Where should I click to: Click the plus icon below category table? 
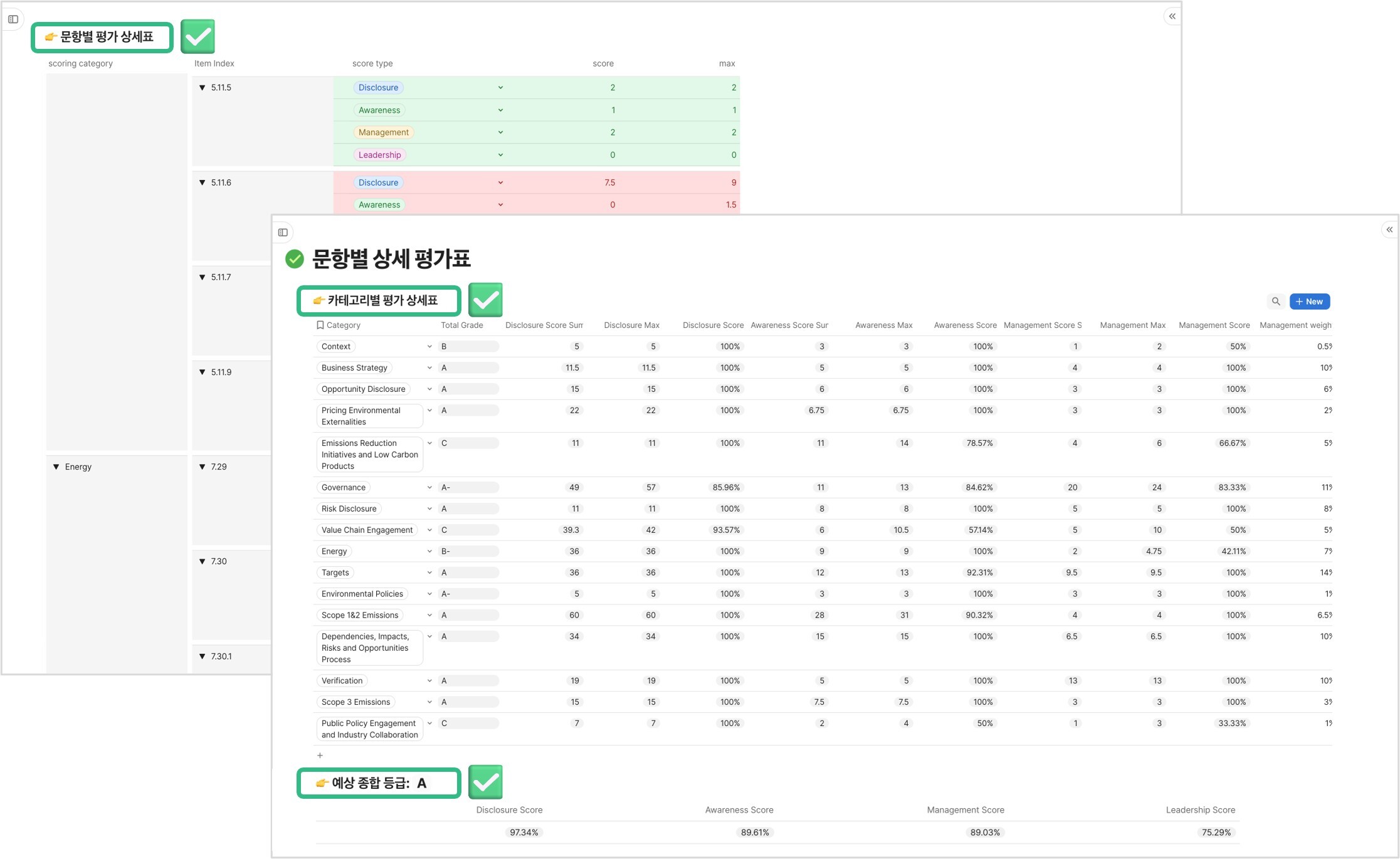320,756
